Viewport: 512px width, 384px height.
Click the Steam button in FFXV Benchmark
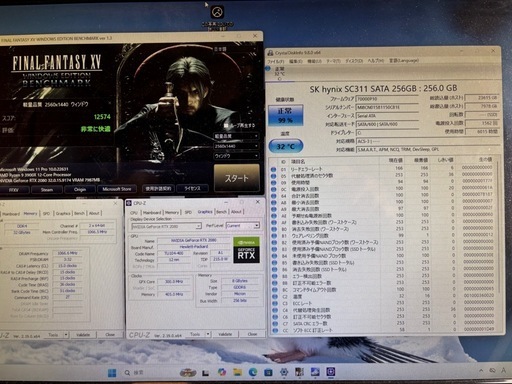coord(47,190)
